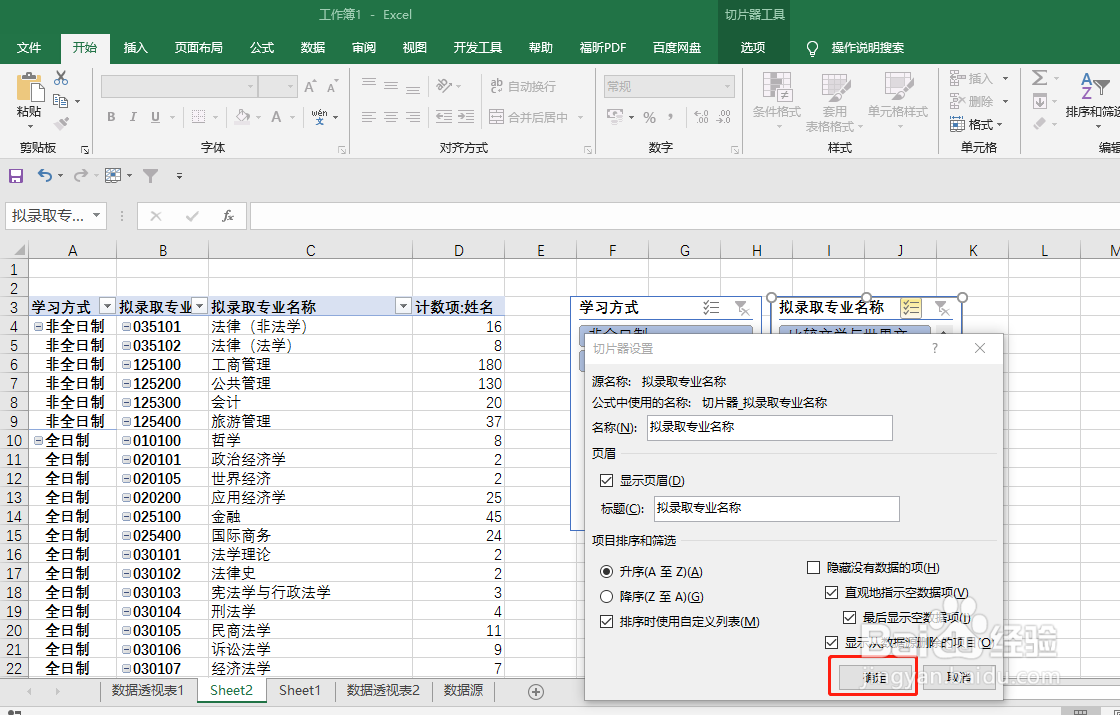Click the AutoSum sigma icon
The image size is (1120, 715).
coord(1040,78)
